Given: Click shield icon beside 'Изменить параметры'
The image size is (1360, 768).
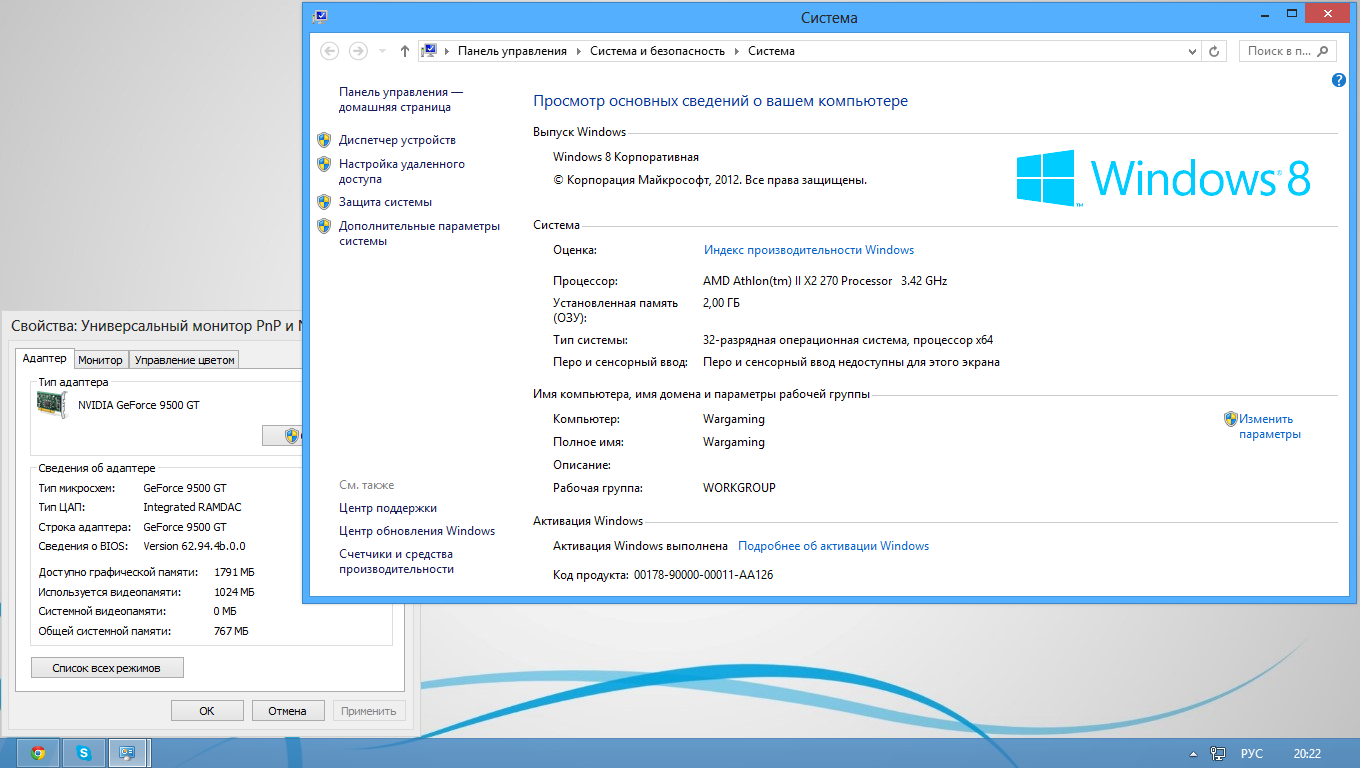Looking at the screenshot, I should [x=1231, y=419].
